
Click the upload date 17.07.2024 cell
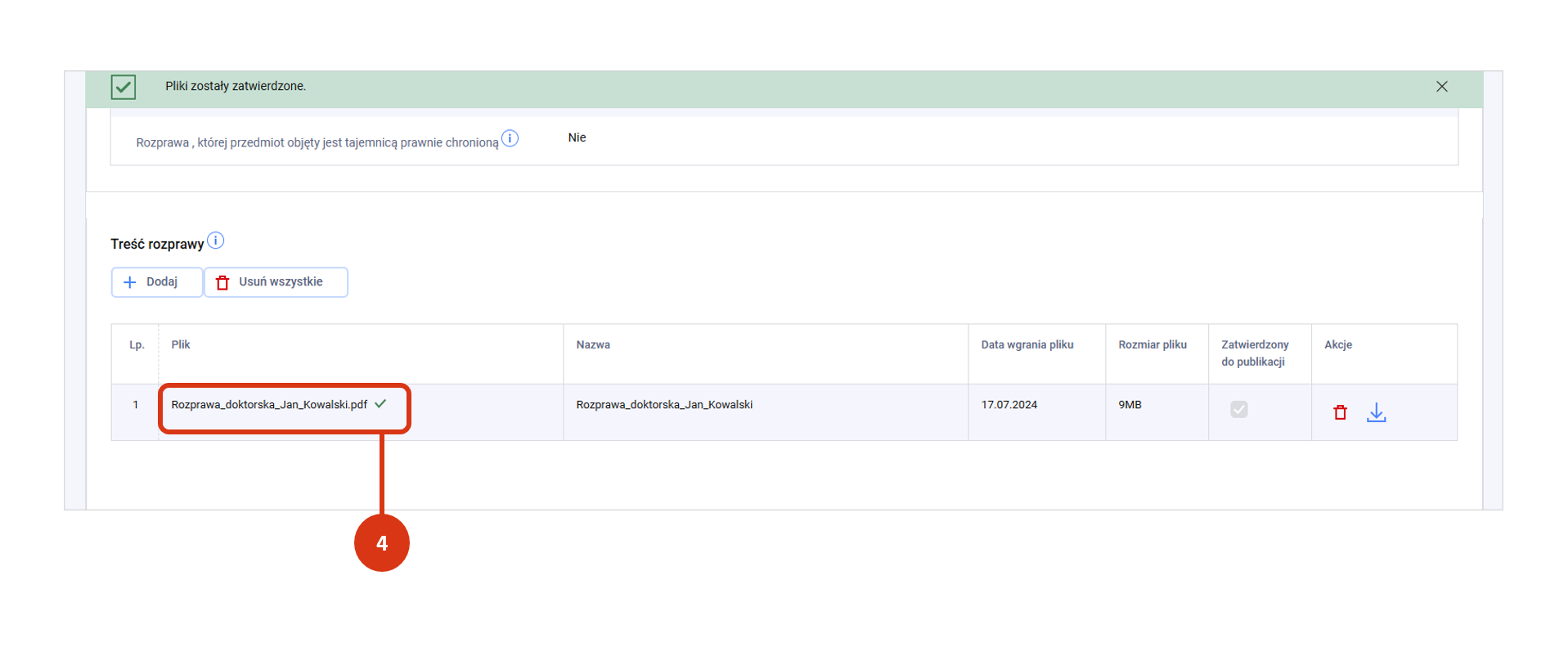coord(1009,405)
